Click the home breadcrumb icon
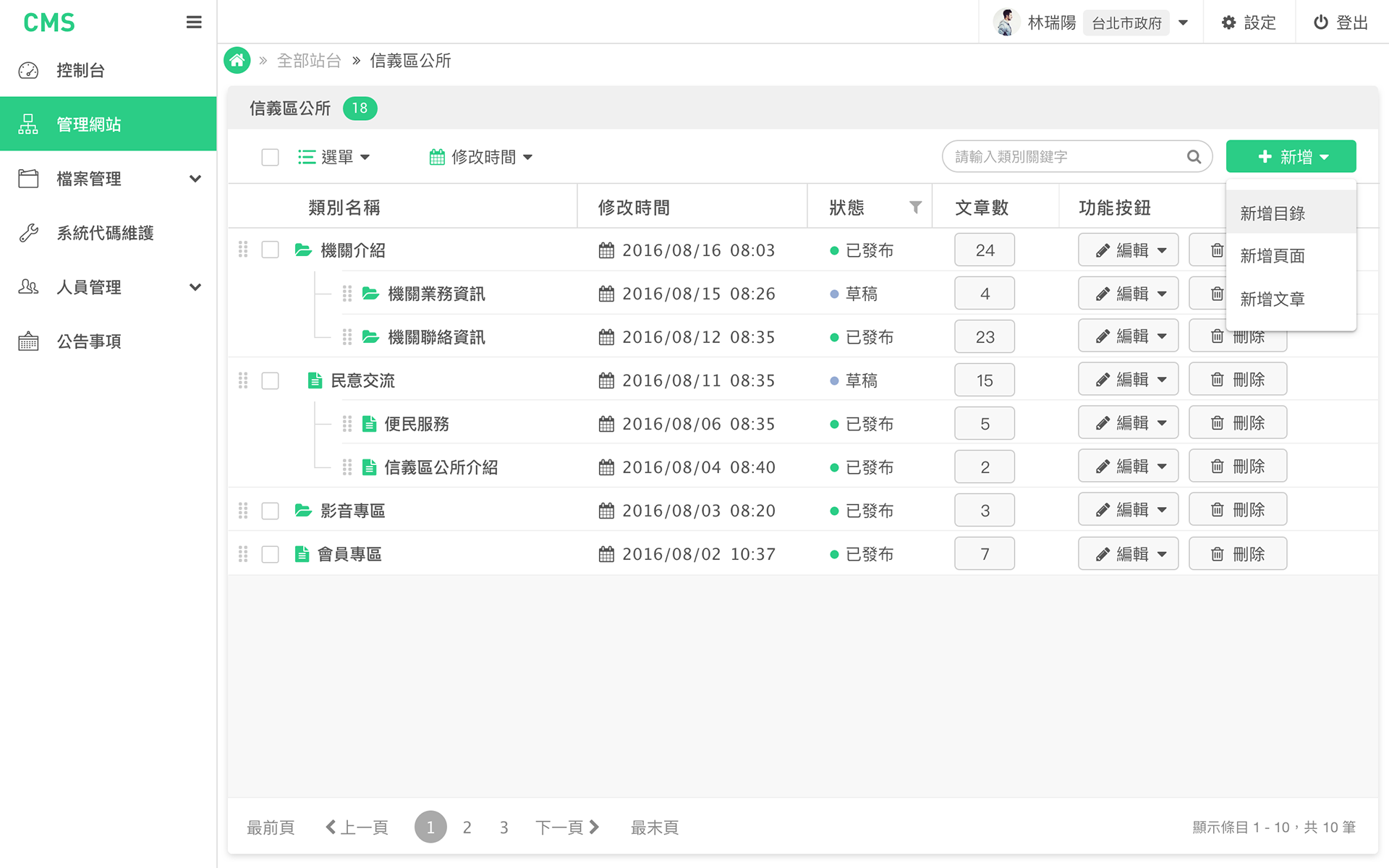1389x868 pixels. [237, 61]
